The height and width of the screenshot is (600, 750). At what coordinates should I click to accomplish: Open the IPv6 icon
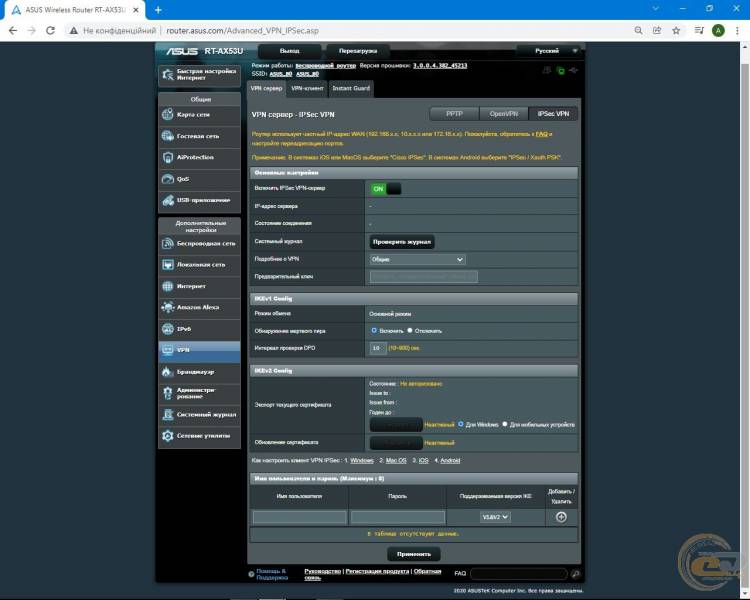167,329
